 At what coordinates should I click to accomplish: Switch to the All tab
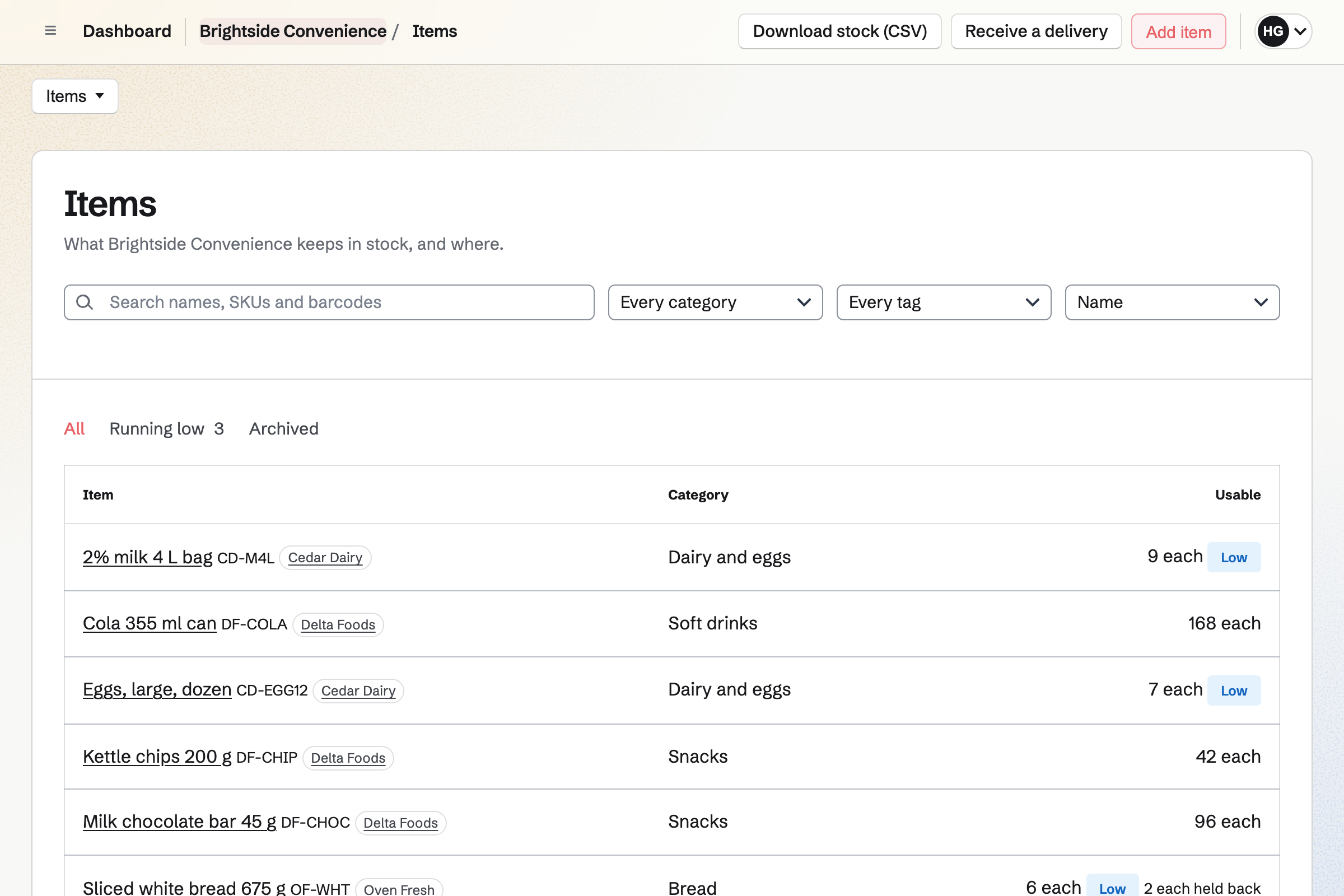74,428
